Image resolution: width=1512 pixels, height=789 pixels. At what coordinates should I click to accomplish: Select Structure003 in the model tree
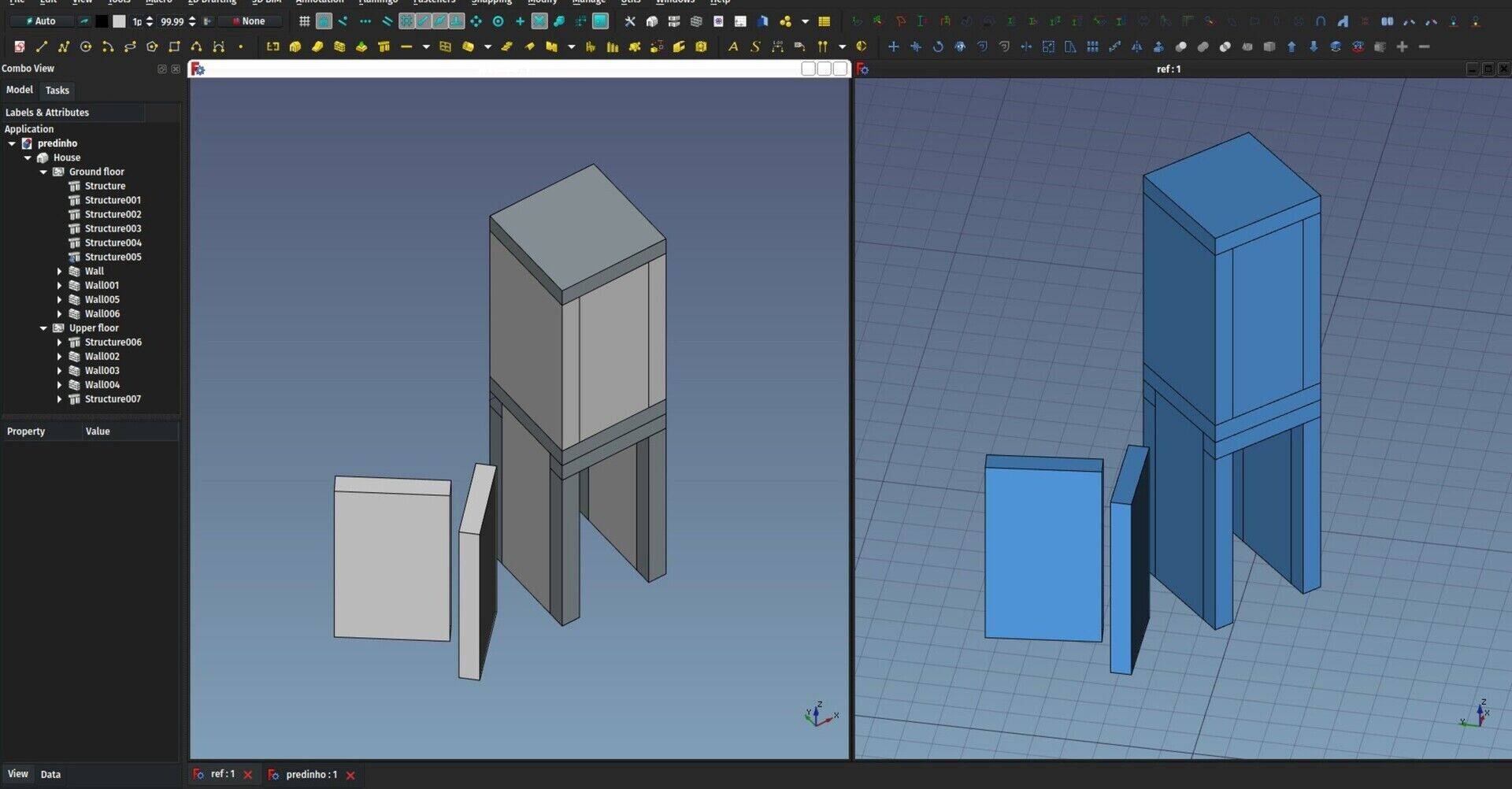[113, 228]
